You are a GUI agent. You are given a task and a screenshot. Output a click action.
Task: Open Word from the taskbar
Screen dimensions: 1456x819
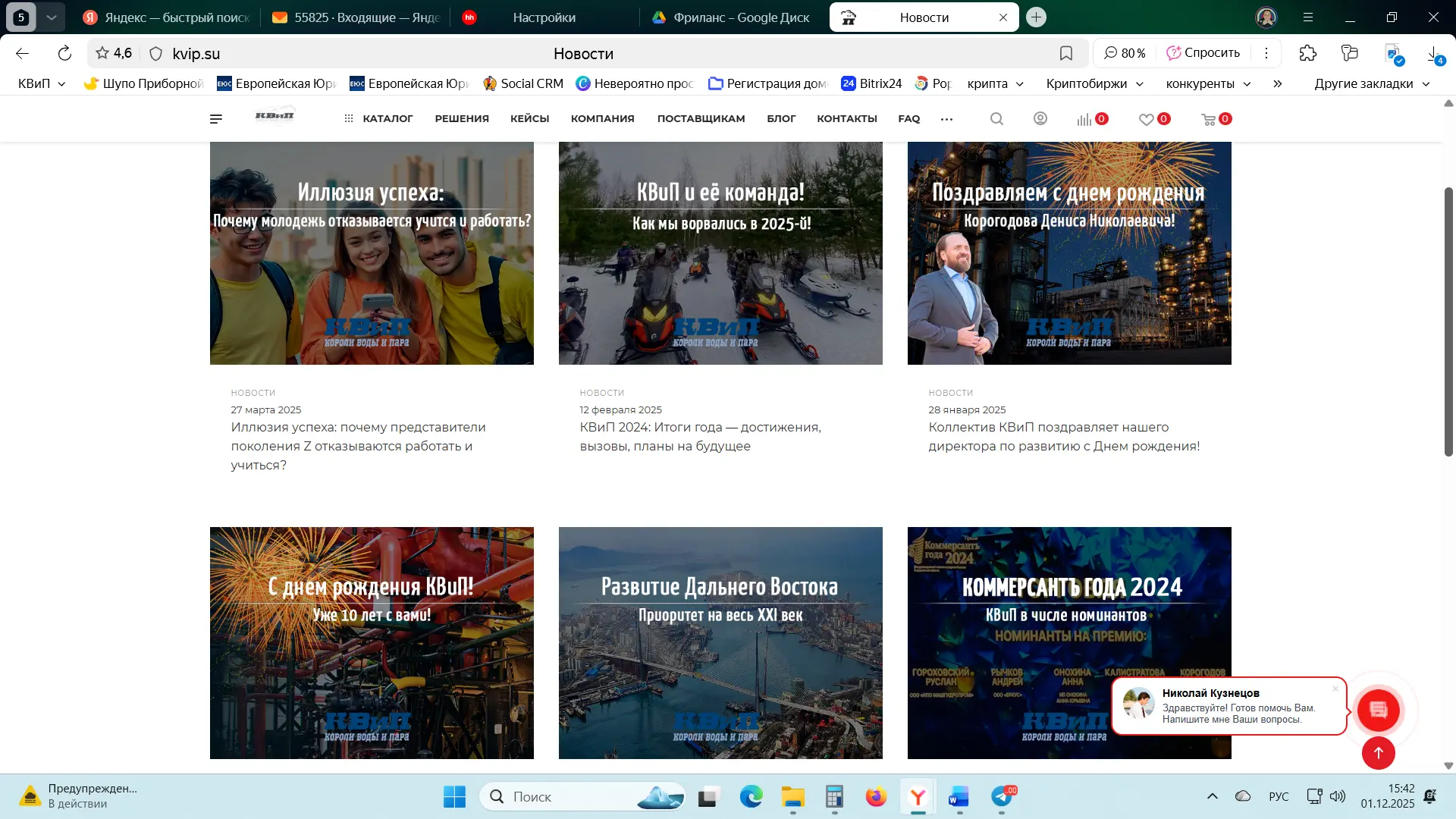coord(959,797)
